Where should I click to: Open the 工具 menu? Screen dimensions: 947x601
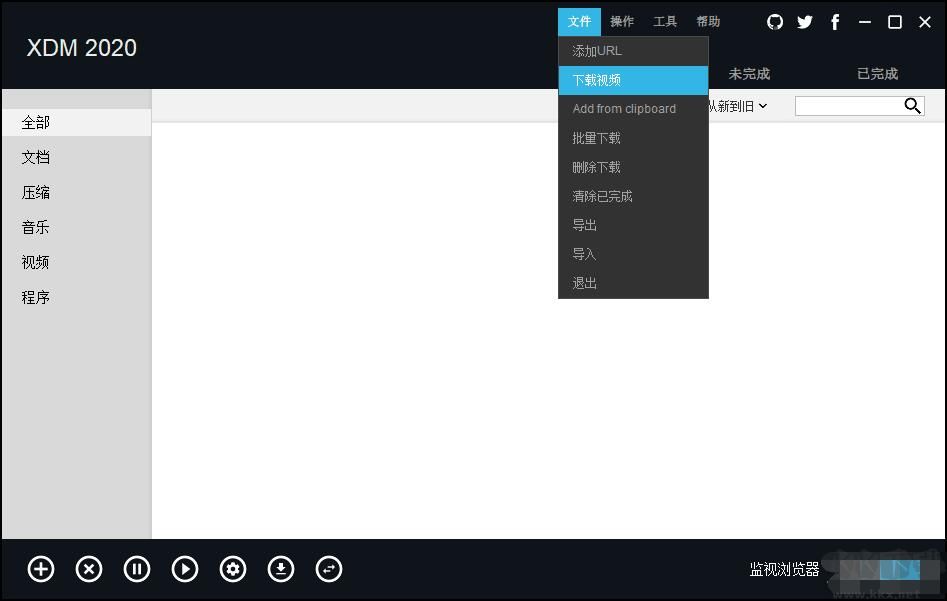point(665,21)
